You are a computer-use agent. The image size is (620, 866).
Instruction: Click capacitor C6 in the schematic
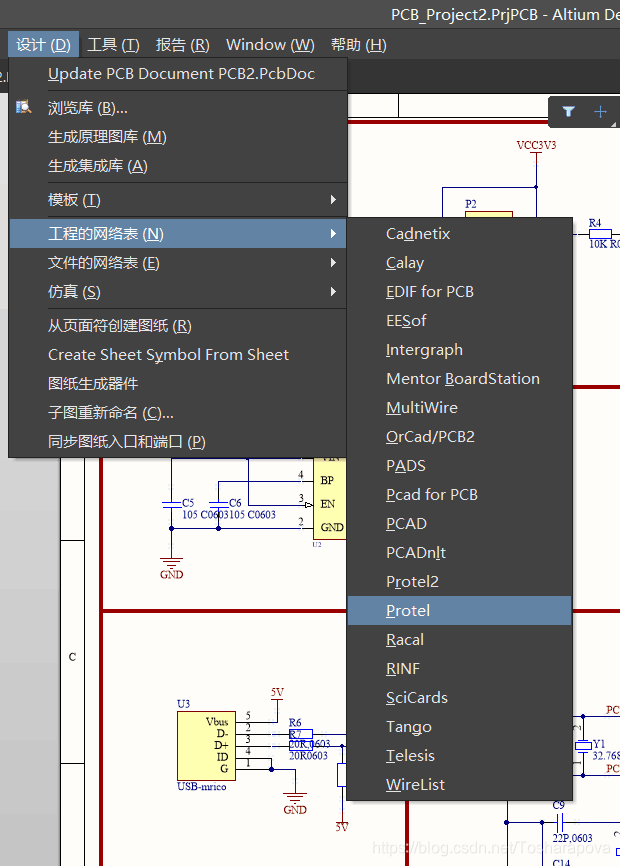coord(219,504)
